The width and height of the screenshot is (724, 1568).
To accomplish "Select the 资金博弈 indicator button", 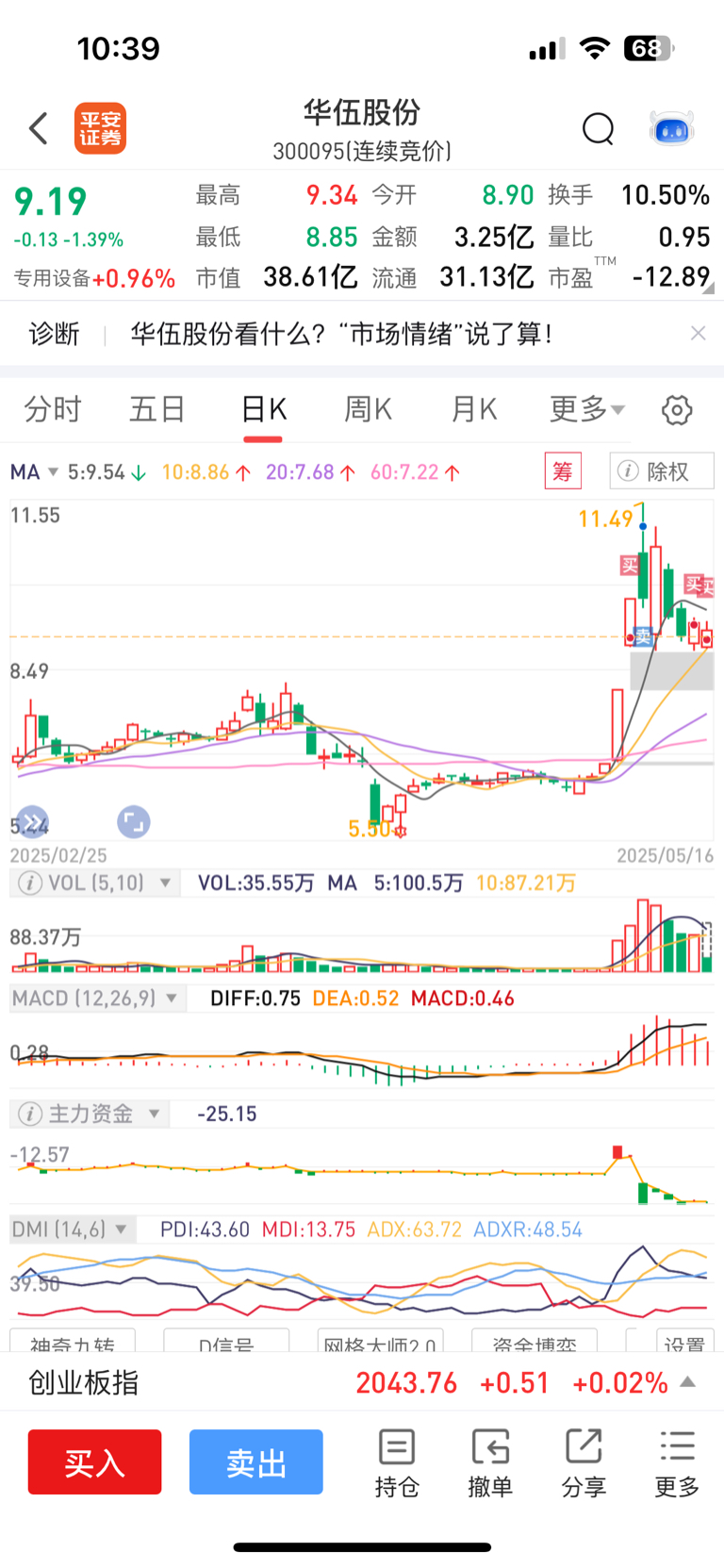I will tap(534, 1342).
